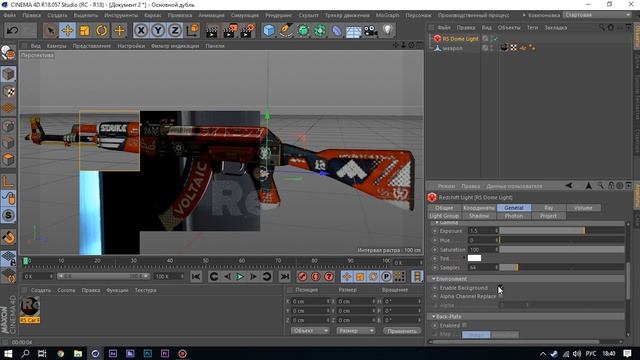Click the Render View clapperboard icon
The height and width of the screenshot is (360, 640).
click(x=212, y=31)
